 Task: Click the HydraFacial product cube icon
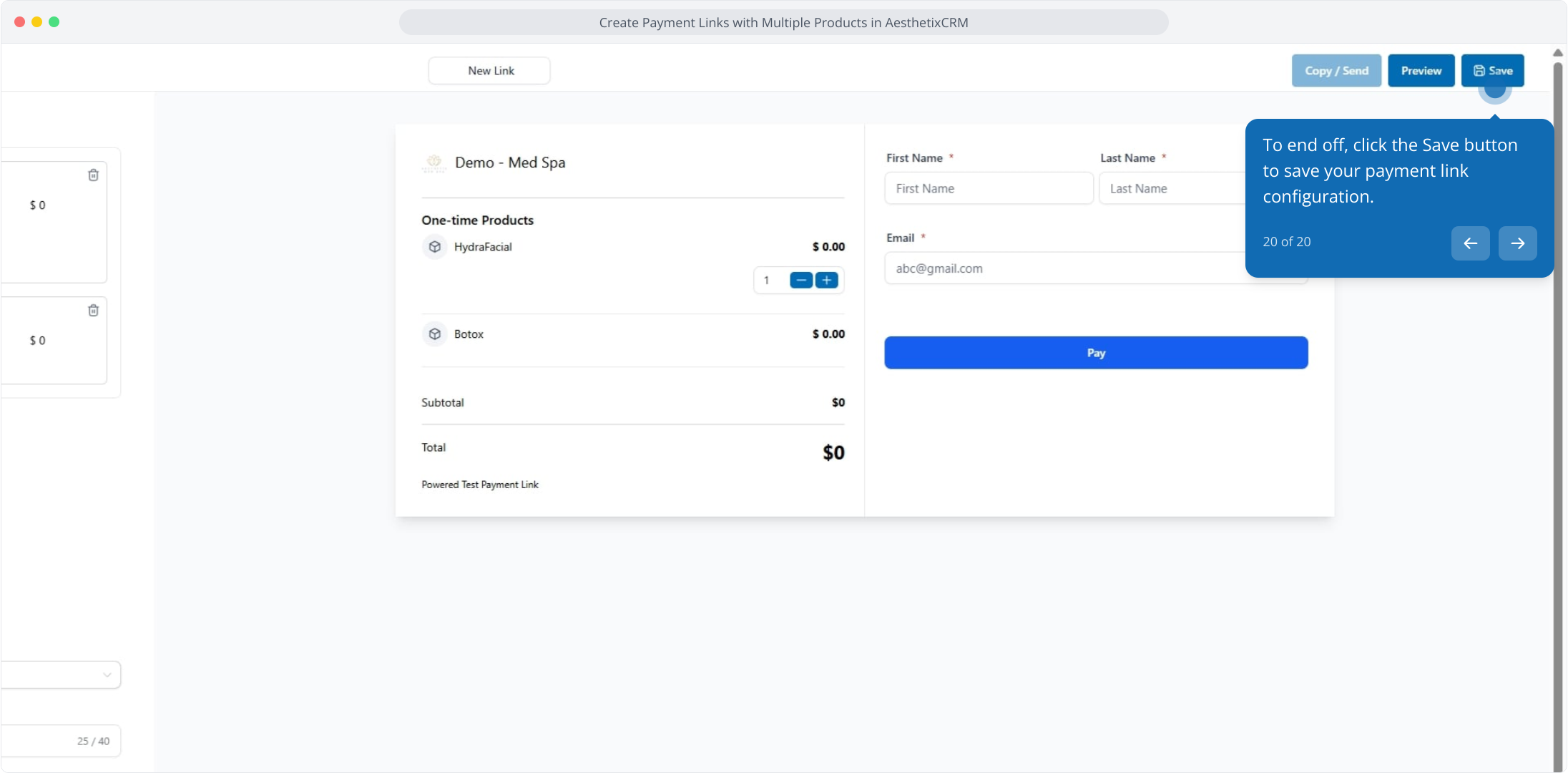pos(434,247)
